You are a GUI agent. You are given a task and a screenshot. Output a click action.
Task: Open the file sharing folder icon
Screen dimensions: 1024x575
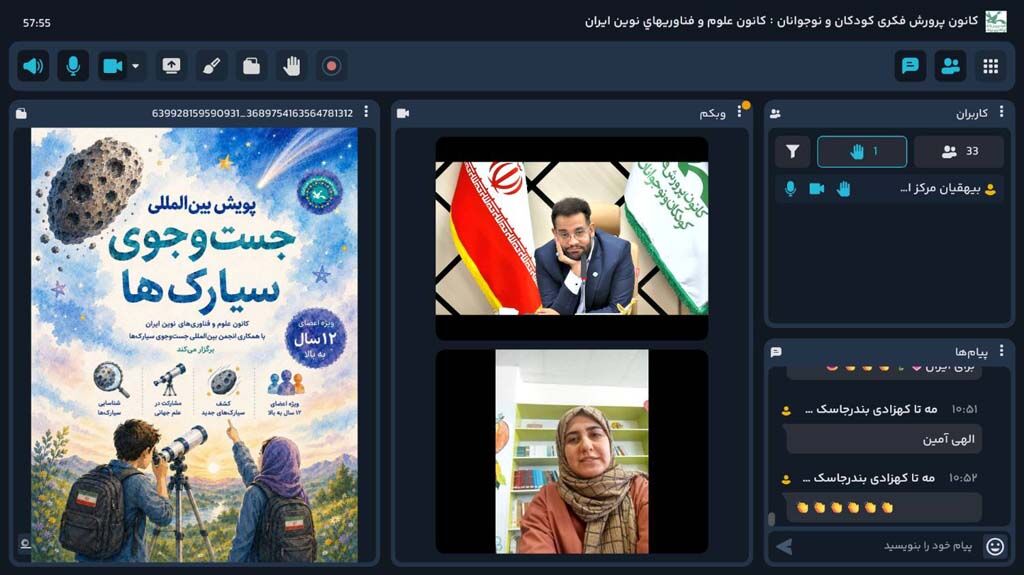click(x=251, y=66)
